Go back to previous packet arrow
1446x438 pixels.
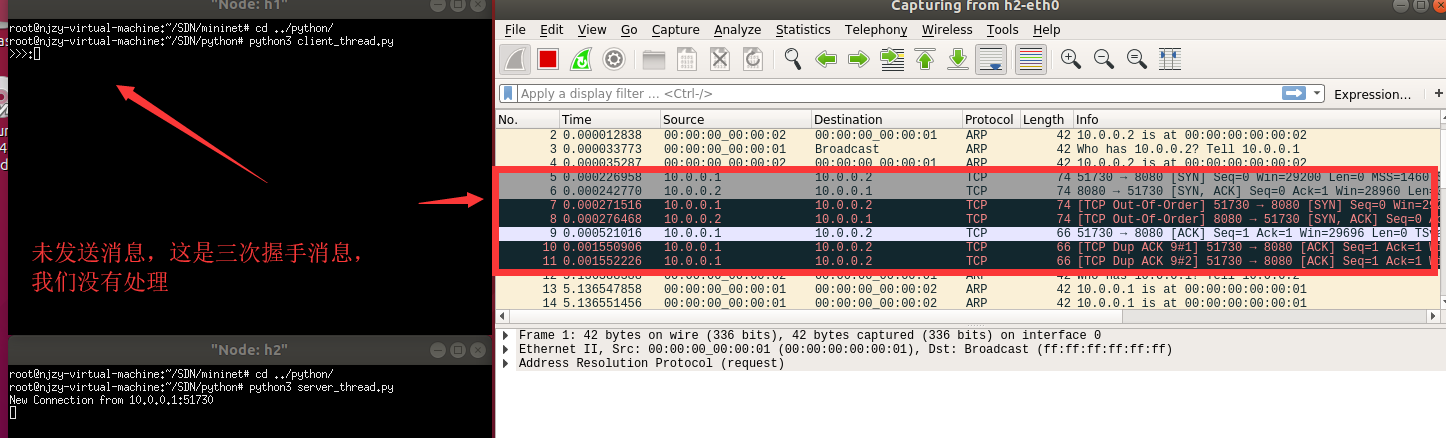coord(826,59)
